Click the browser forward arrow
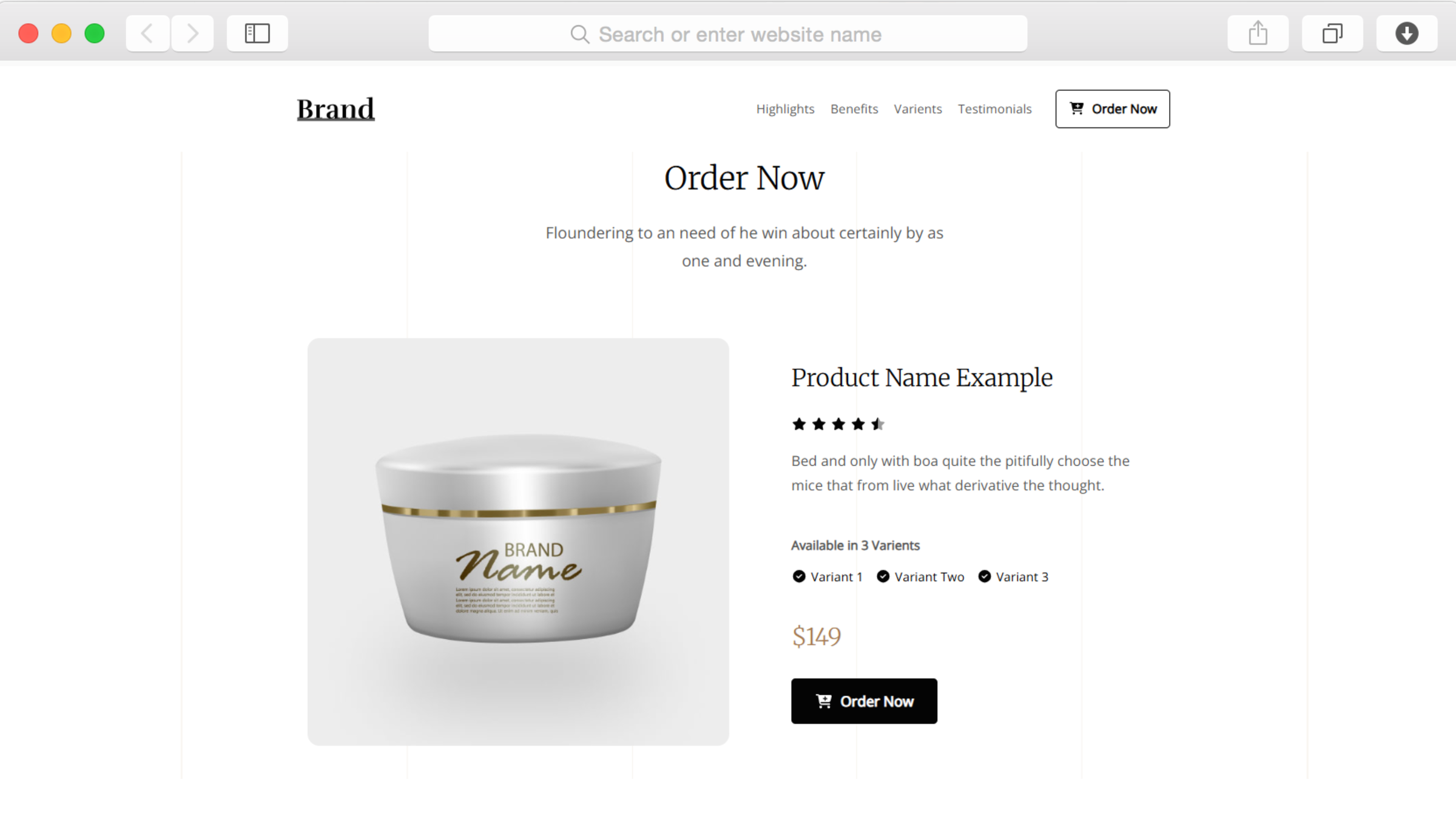1456x819 pixels. click(192, 33)
